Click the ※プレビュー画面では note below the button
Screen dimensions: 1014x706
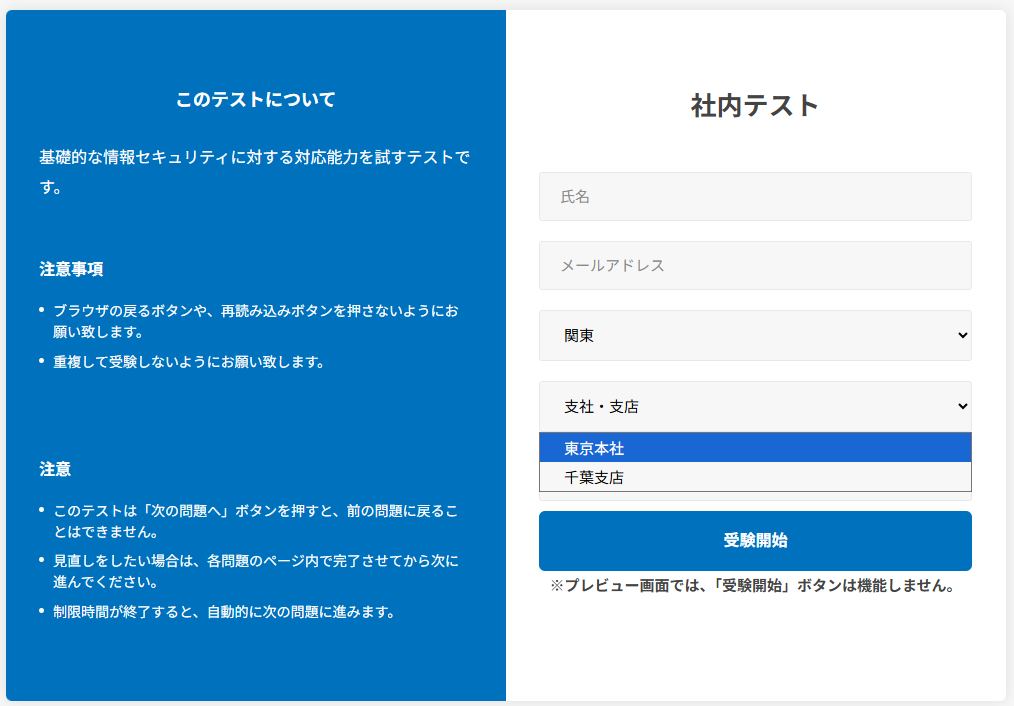click(754, 586)
